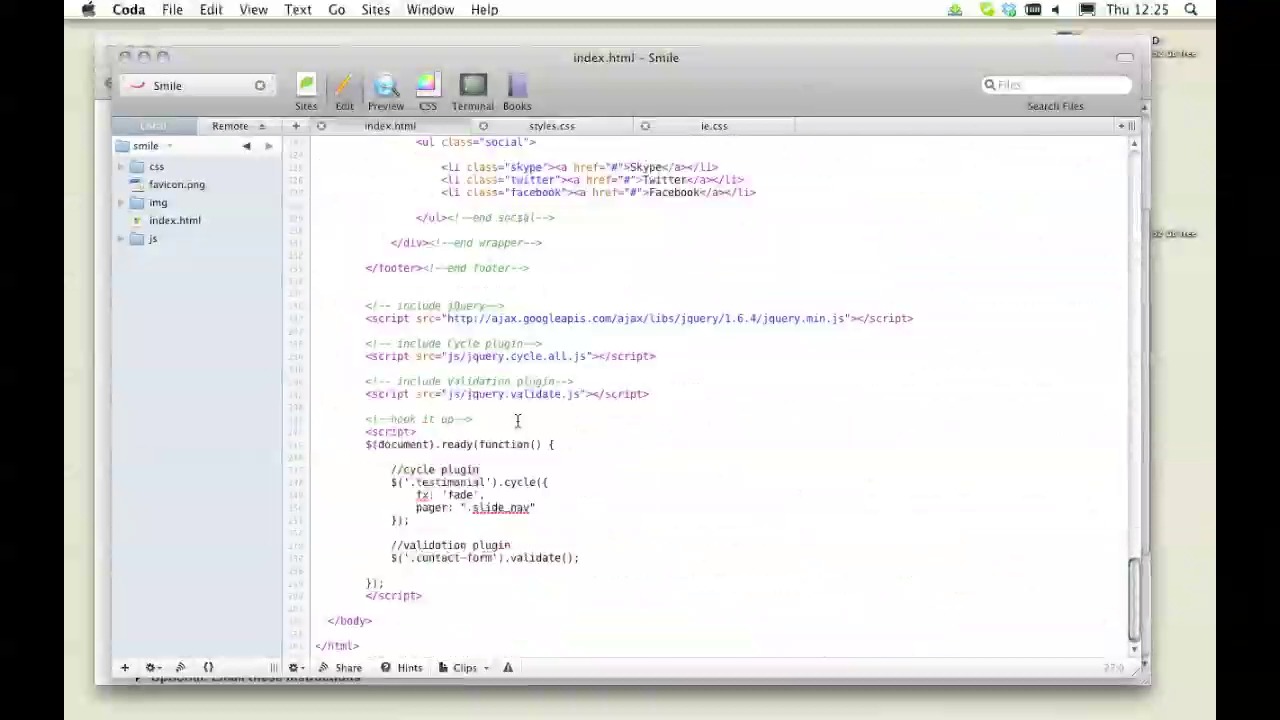The height and width of the screenshot is (720, 1280).
Task: Open the Sites menu
Action: click(376, 10)
